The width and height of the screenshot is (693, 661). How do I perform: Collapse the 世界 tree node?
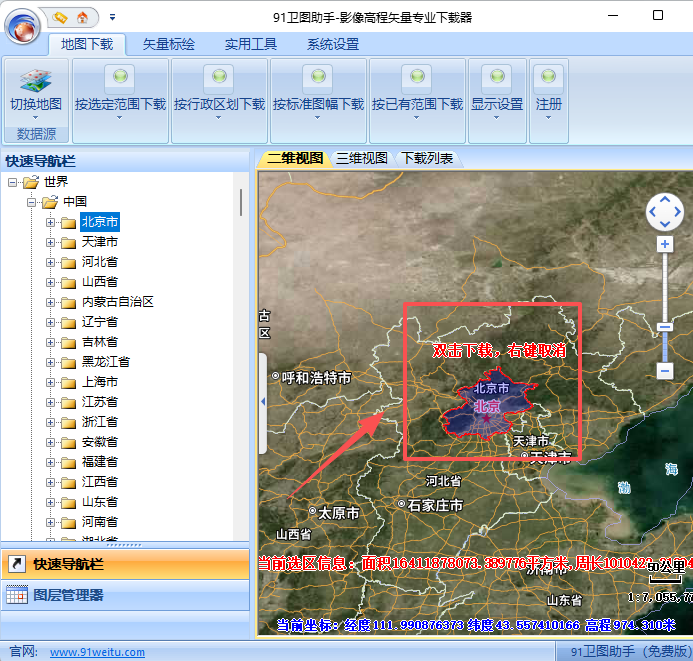click(12, 182)
